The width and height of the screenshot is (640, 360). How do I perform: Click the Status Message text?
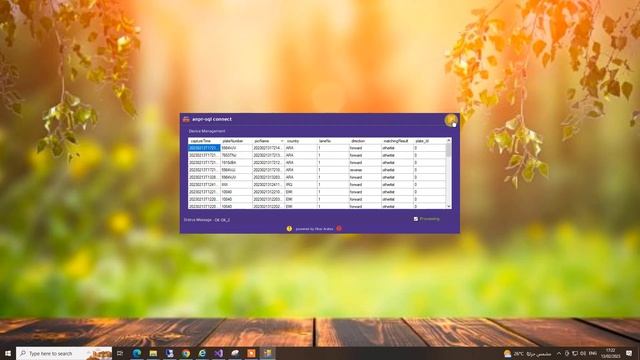(207, 220)
